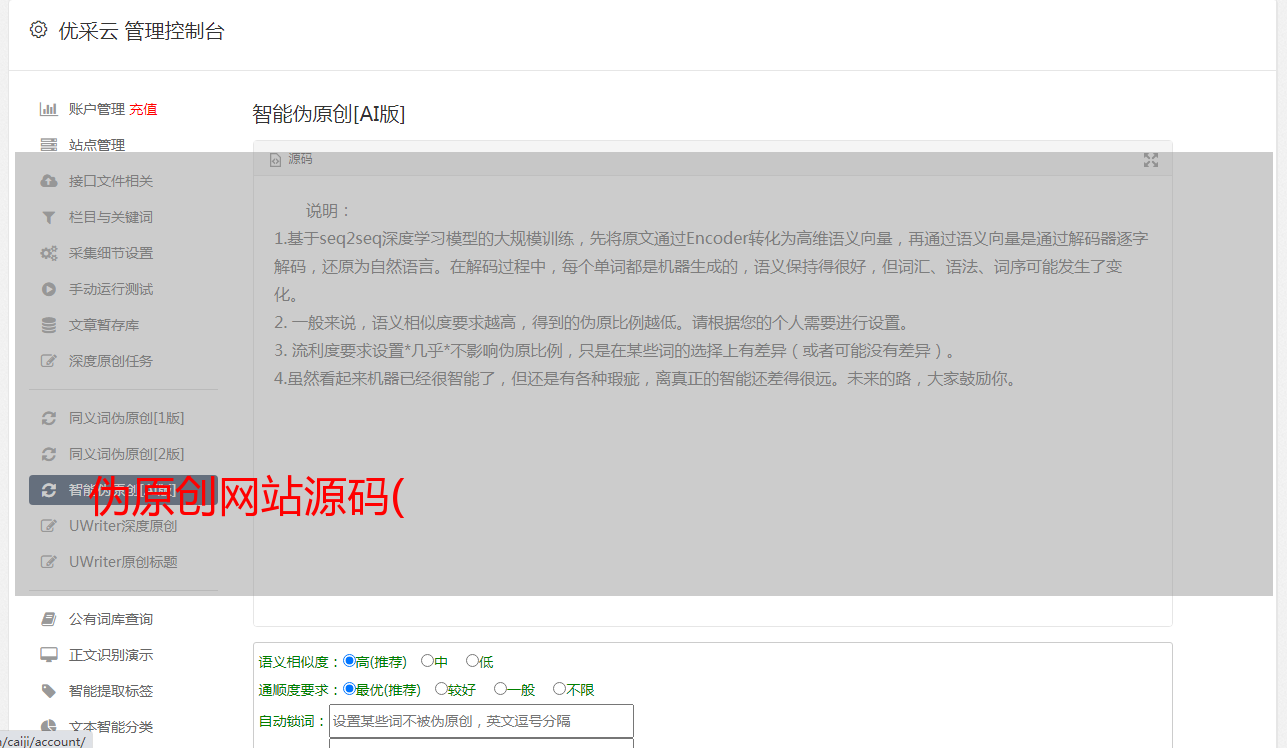The width and height of the screenshot is (1287, 748).
Task: Open 同义词伪原创[1版] page
Action: pos(127,418)
